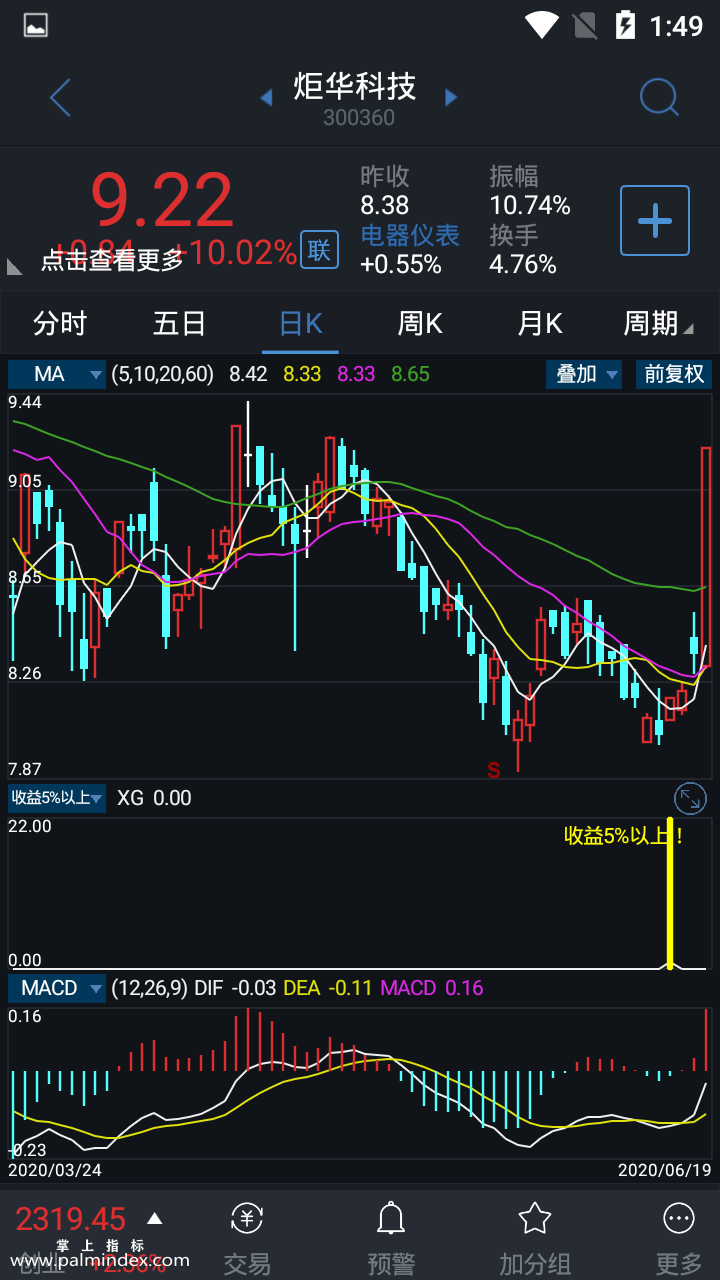Switch to previous stock arrow
720x1280 pixels.
point(266,98)
